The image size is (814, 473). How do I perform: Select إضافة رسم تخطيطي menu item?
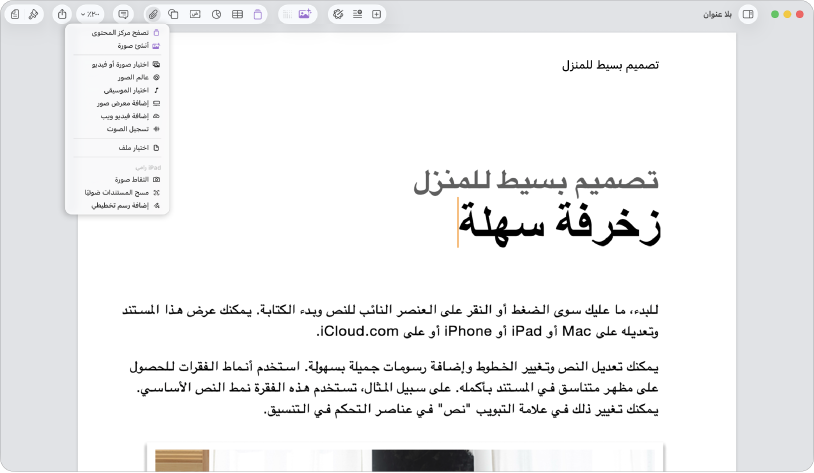coord(117,206)
